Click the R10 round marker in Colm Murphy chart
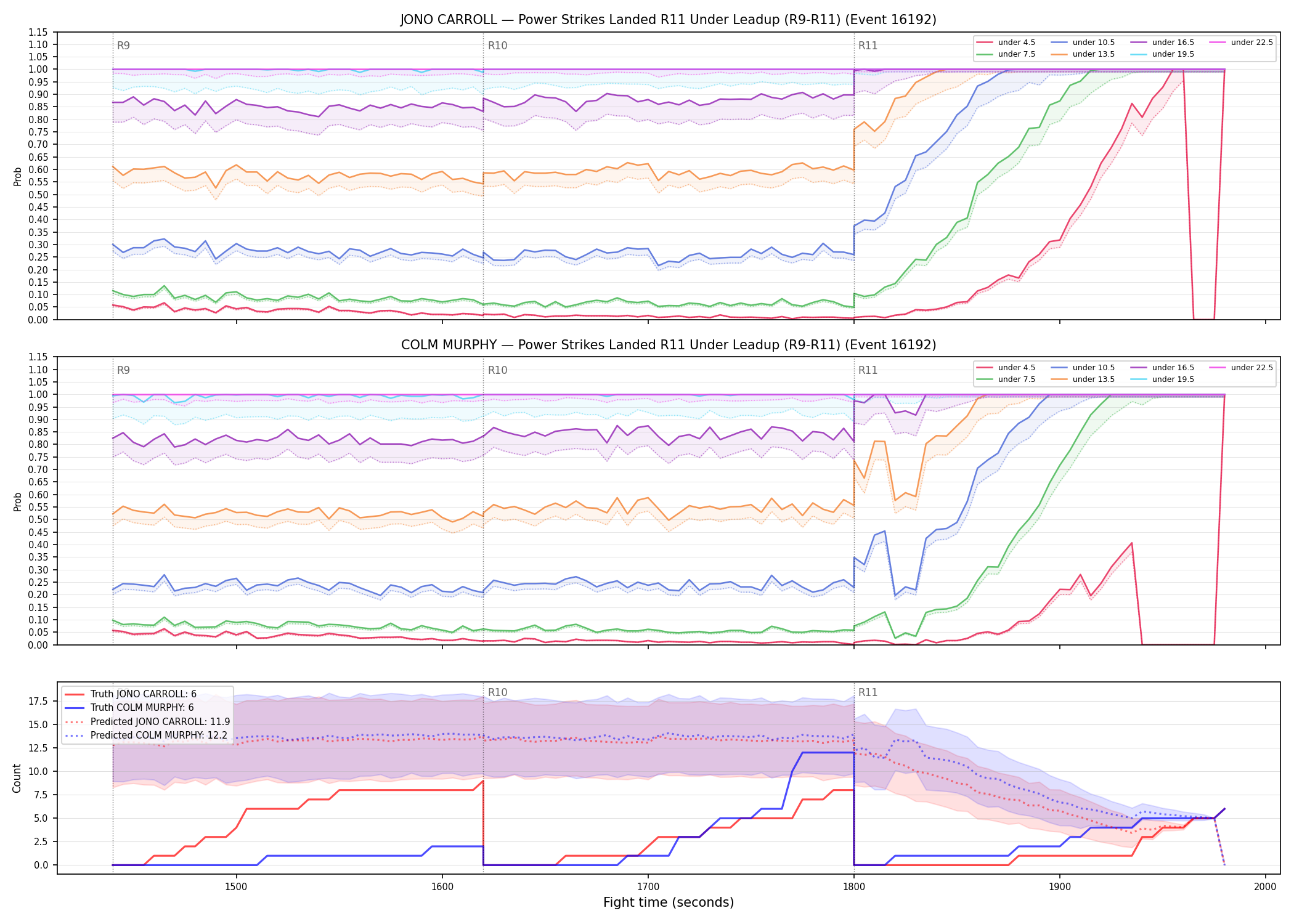This screenshot has width=1294, height=924. click(x=497, y=370)
